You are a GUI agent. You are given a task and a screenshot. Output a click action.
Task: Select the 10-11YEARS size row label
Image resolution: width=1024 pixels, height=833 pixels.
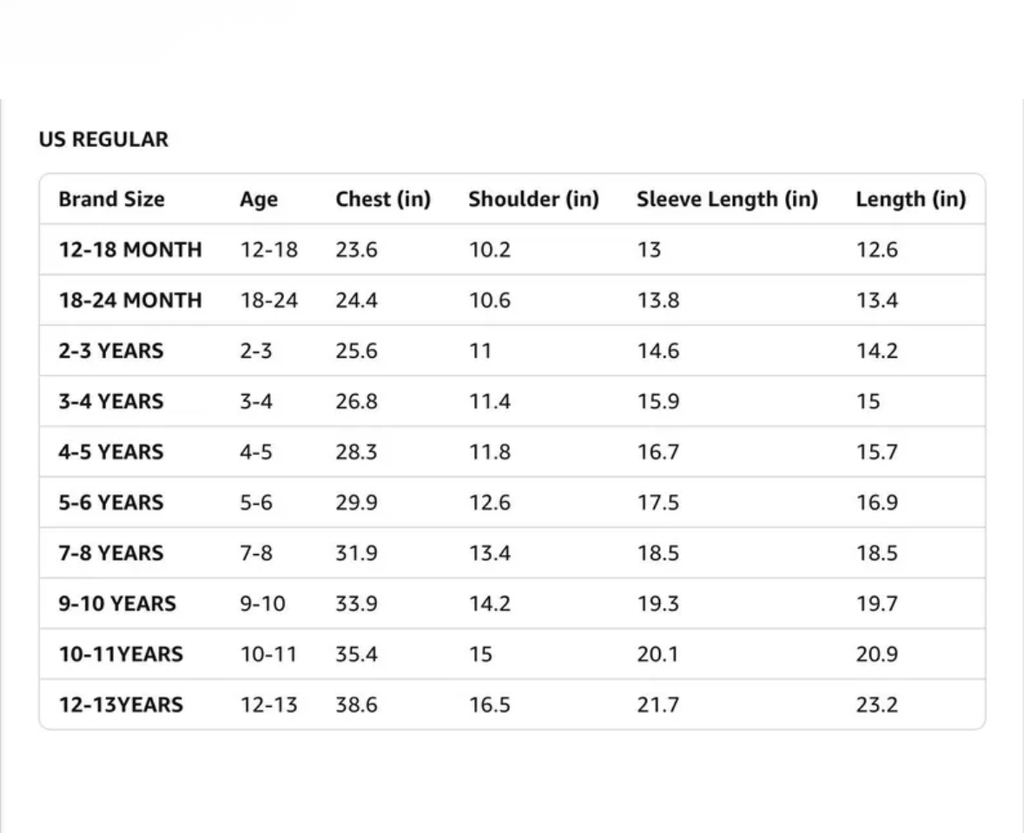point(121,655)
